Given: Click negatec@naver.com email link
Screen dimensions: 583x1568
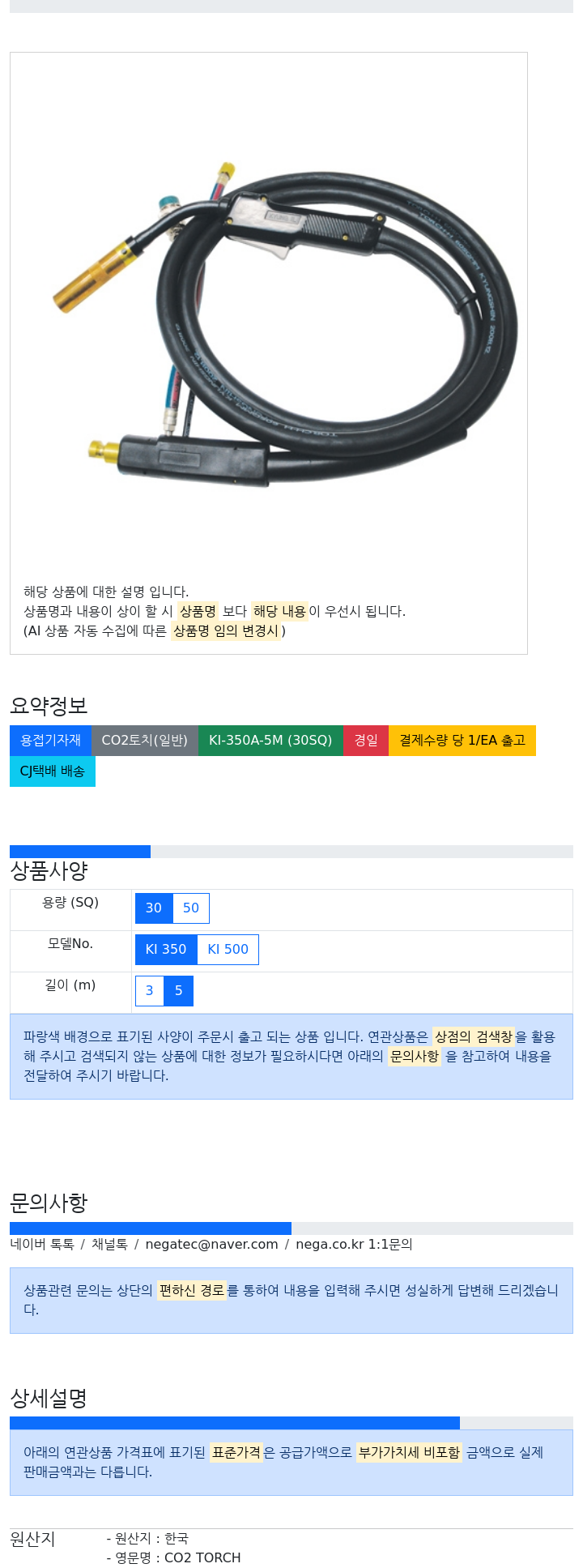Looking at the screenshot, I should click(211, 1245).
